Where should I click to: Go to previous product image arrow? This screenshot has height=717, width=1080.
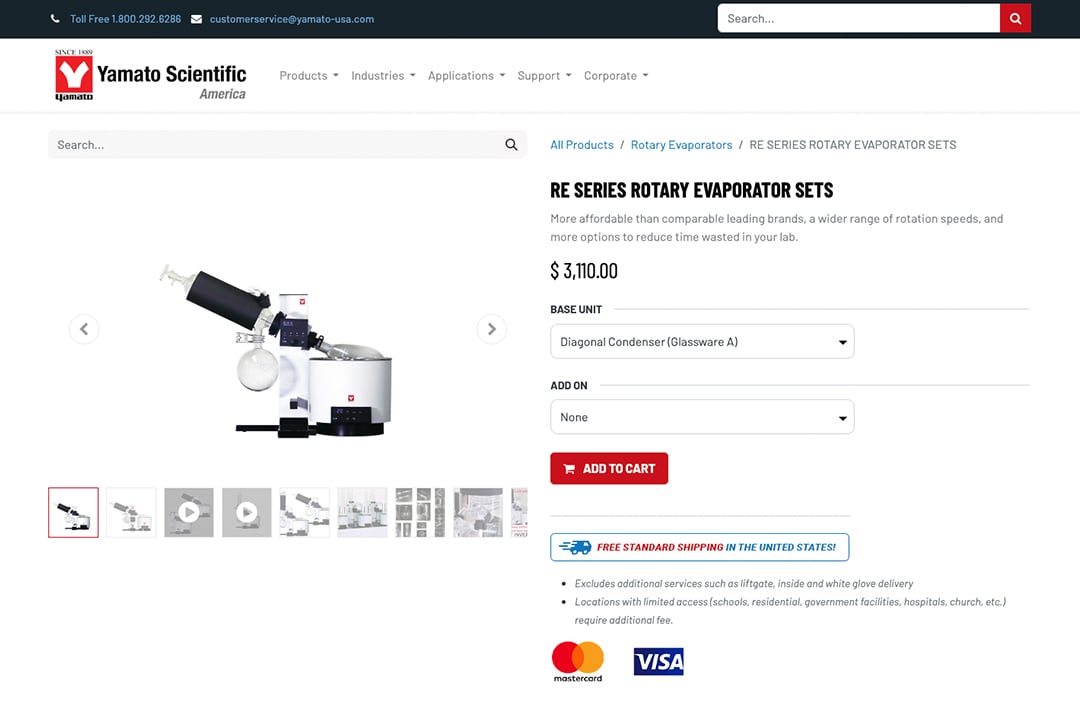[x=84, y=329]
